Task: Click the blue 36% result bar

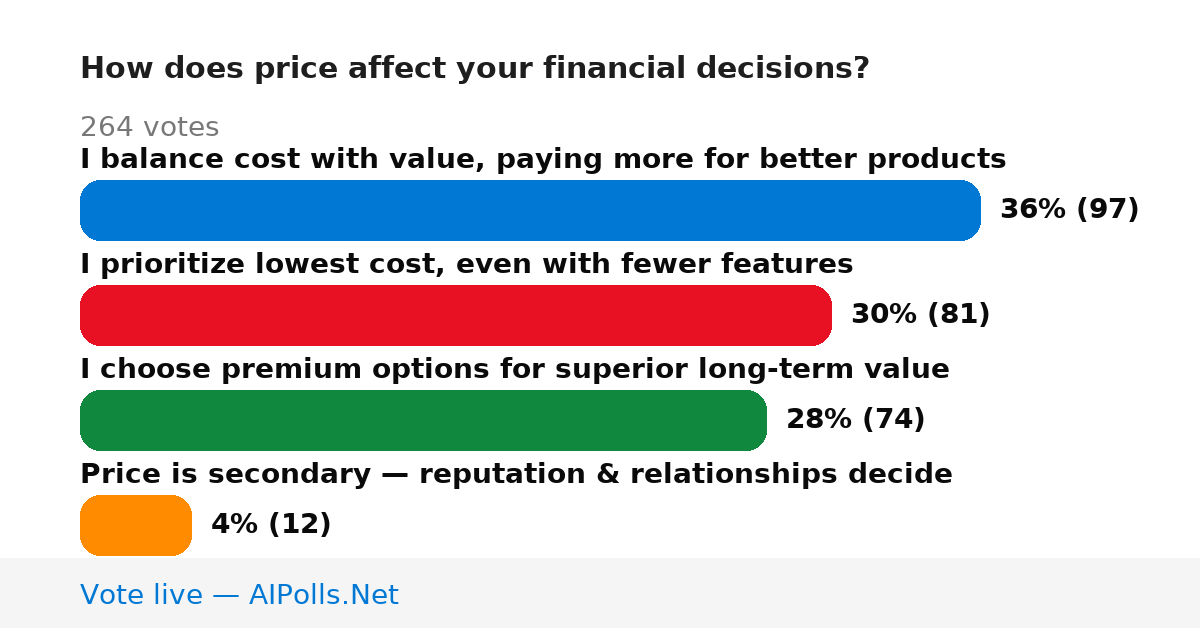Action: click(x=530, y=210)
